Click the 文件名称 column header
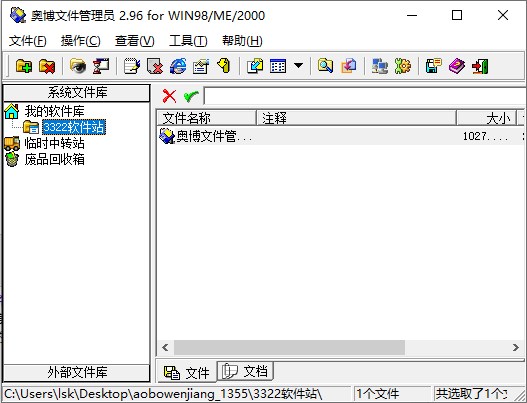The image size is (527, 403). [x=207, y=118]
